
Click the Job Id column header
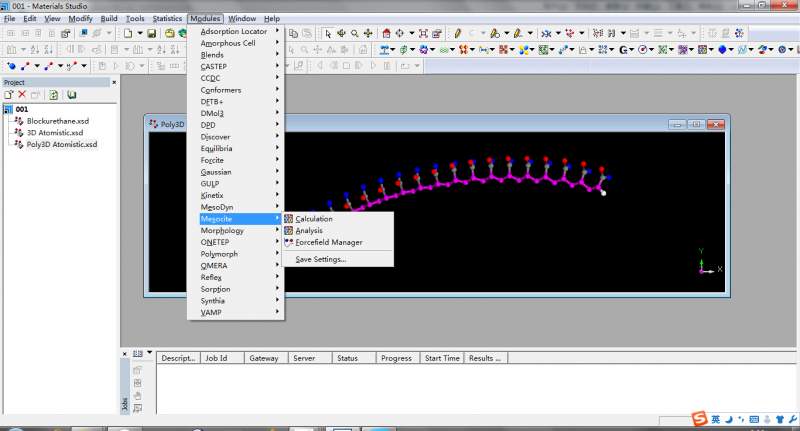222,358
